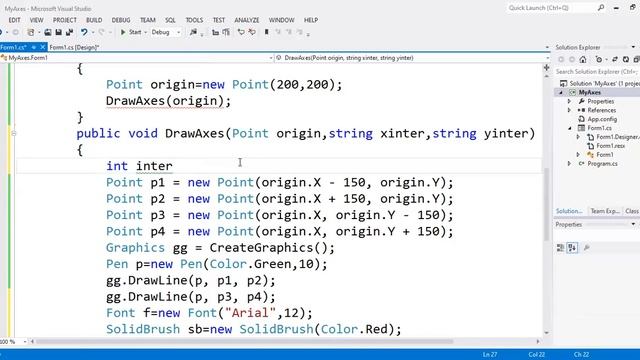Image resolution: width=640 pixels, height=360 pixels.
Task: Switch to Form1.cs [Design] tab
Action: tap(74, 47)
